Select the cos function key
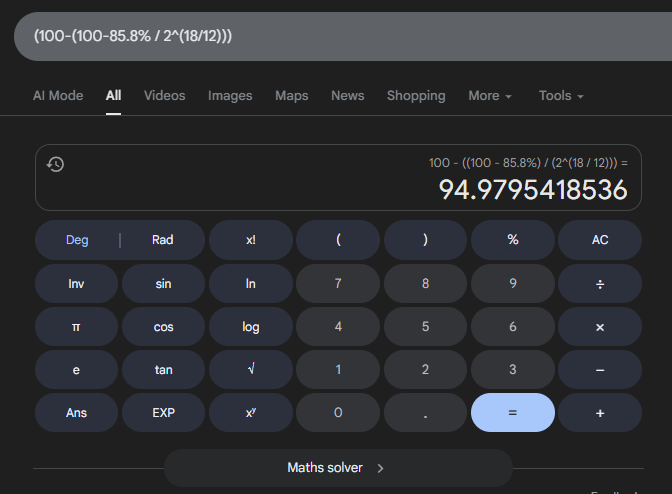Screen dimensions: 672x494 163,327
